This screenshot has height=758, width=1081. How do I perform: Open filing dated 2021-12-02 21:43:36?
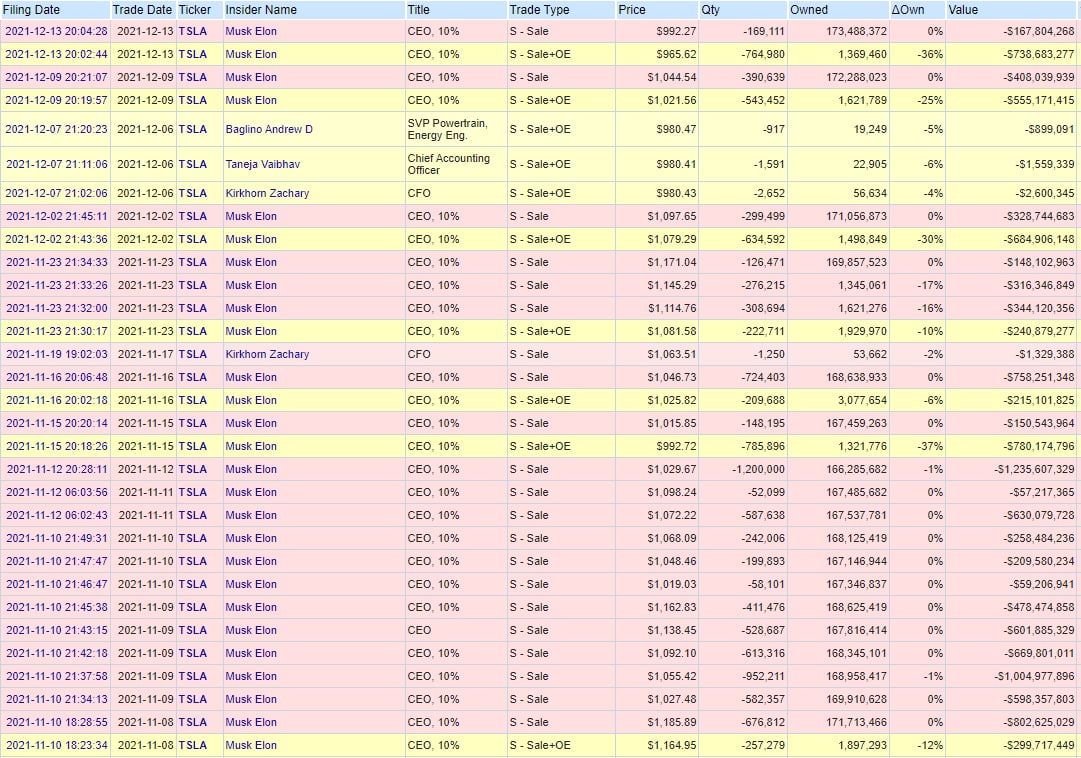click(57, 239)
